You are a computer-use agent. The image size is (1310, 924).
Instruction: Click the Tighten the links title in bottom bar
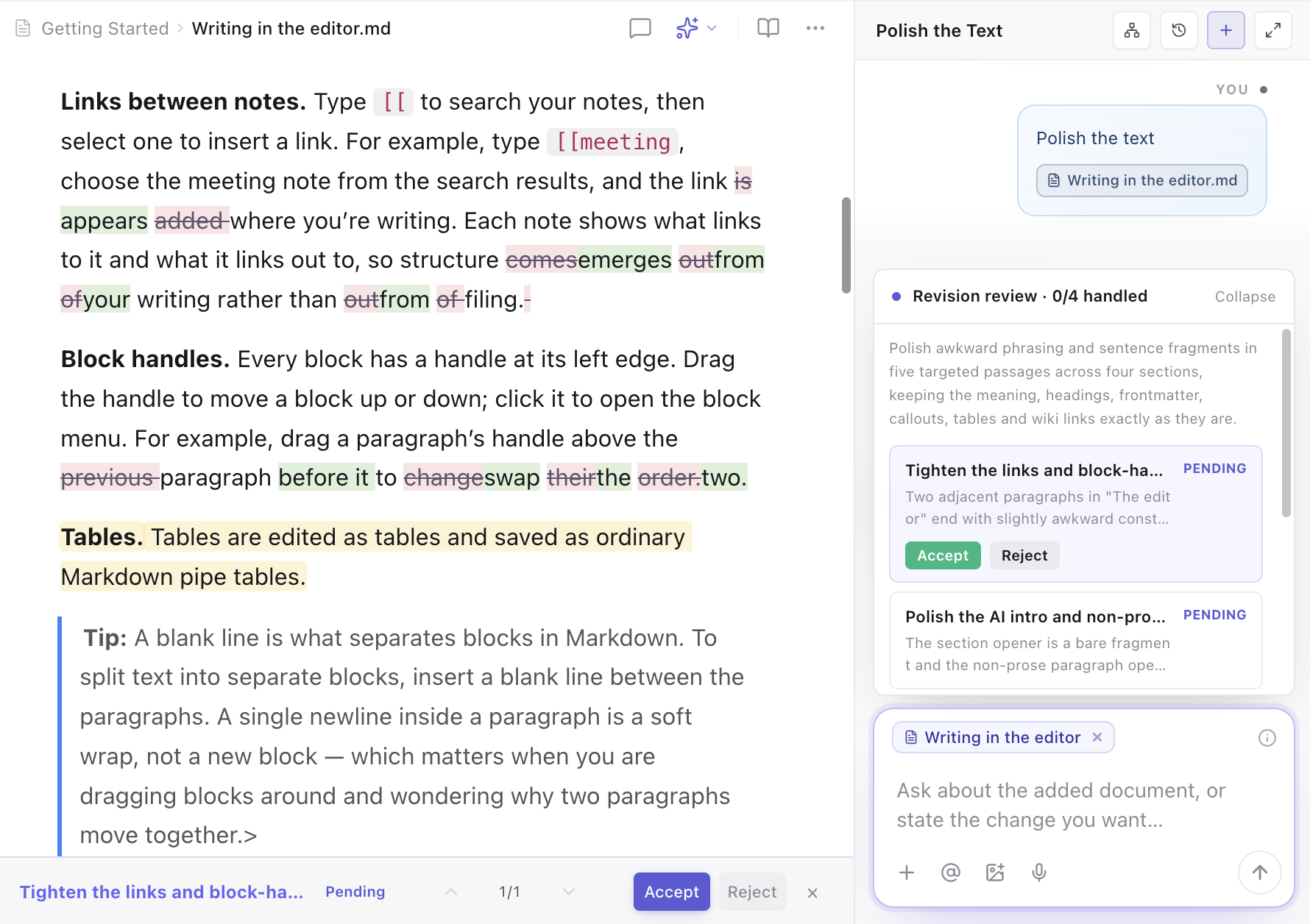161,892
